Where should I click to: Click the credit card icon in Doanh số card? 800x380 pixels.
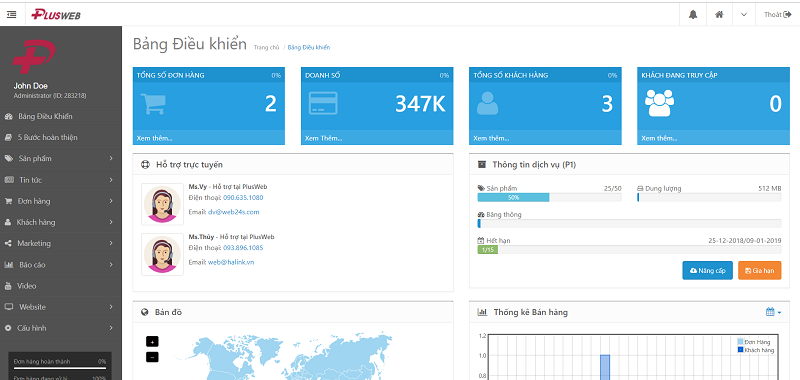pos(323,104)
